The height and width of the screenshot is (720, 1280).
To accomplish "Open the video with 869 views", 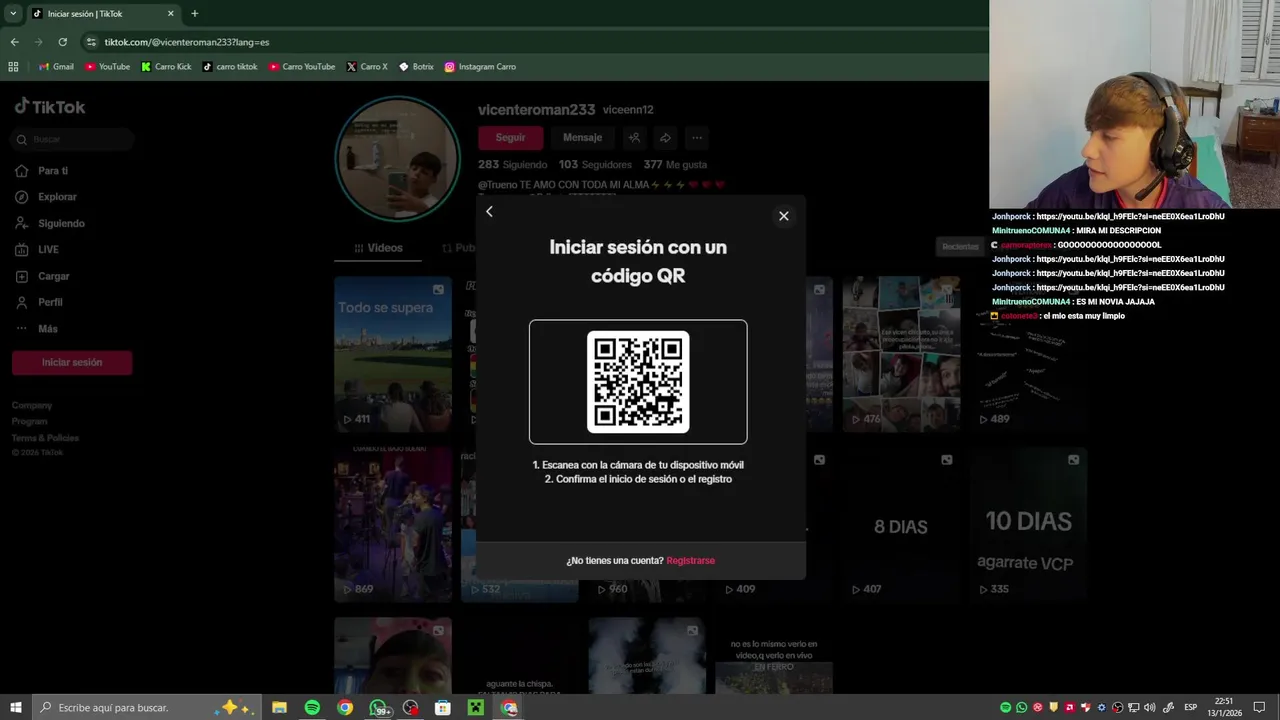I will point(393,525).
